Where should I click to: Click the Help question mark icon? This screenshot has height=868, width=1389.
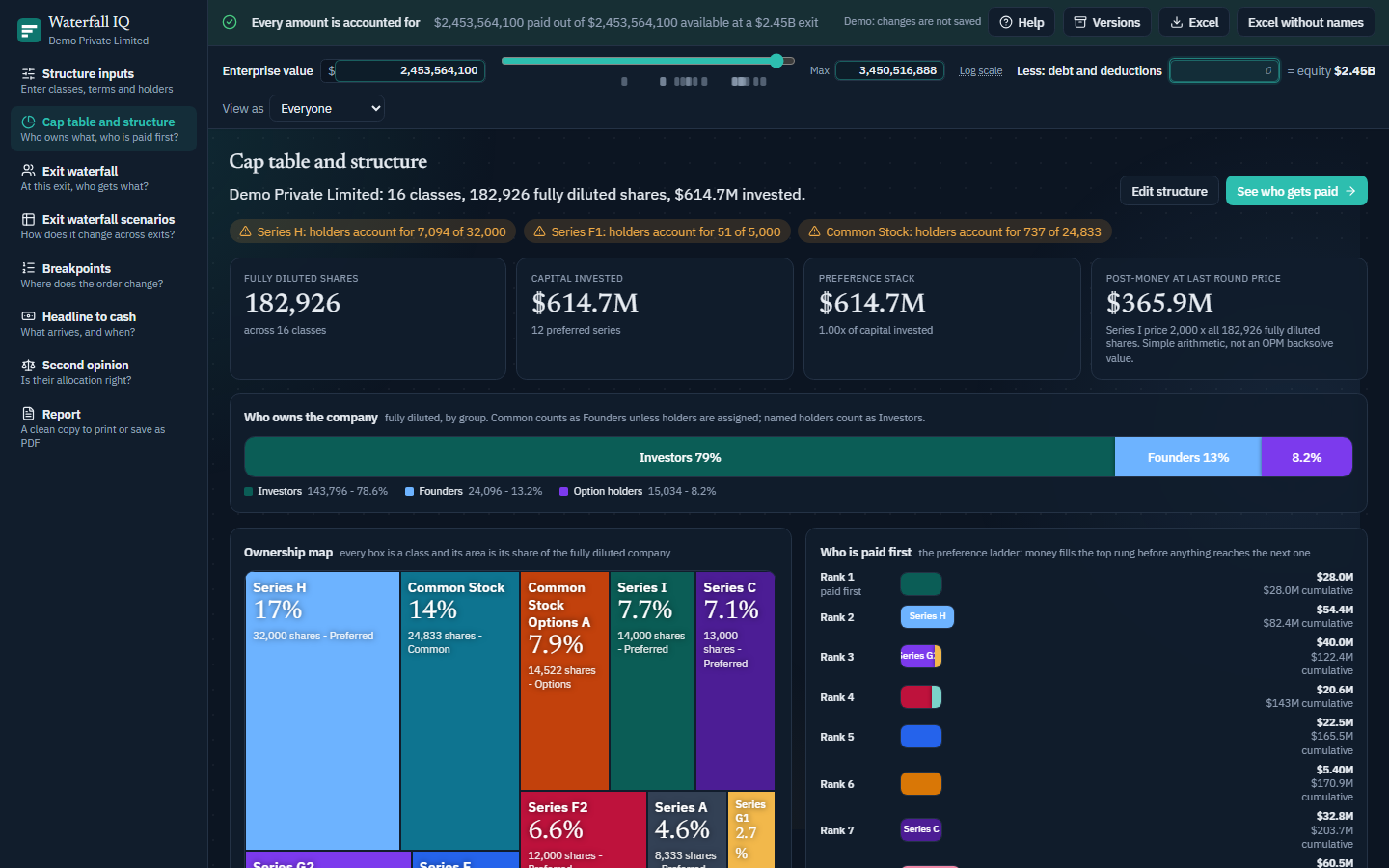[1006, 22]
